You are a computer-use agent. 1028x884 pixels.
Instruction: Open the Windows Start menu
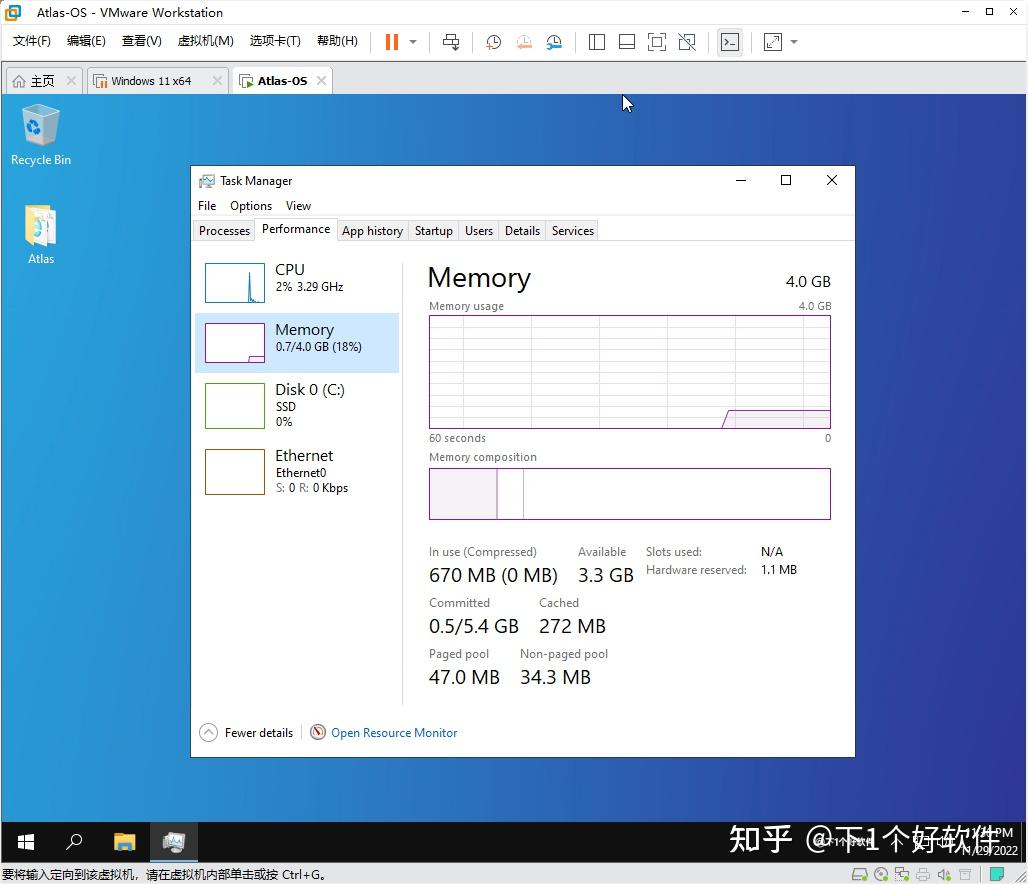[x=26, y=842]
